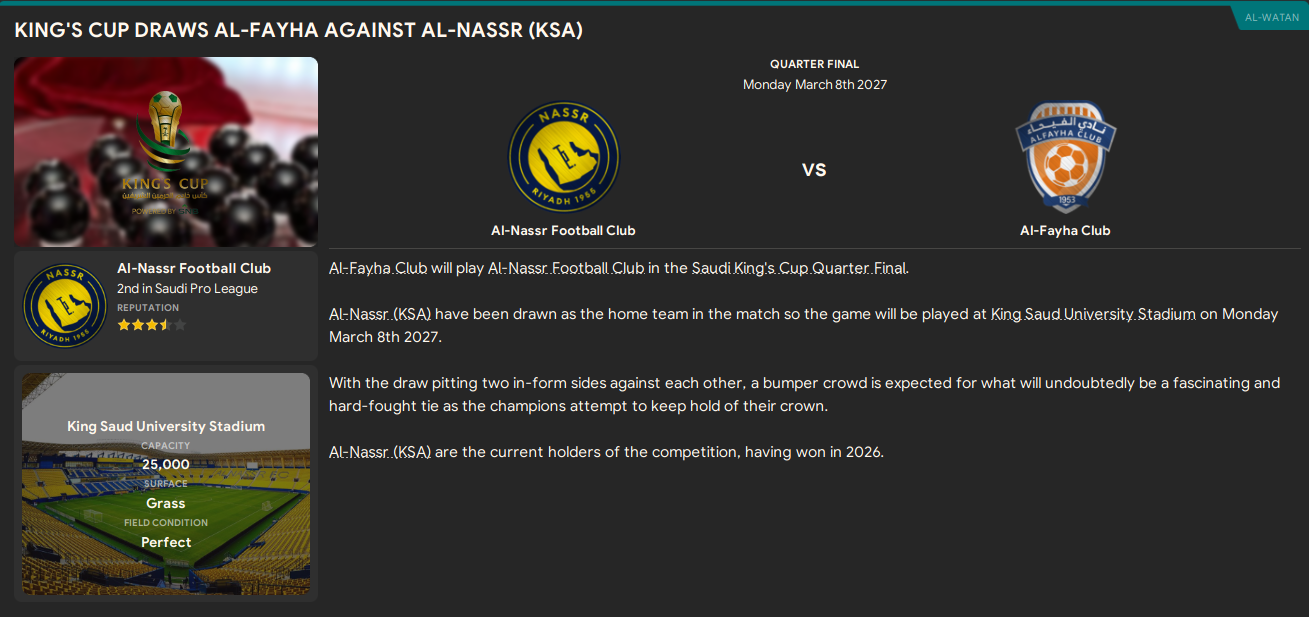Click the stadium name above the capacity figure
The image size is (1309, 617).
(166, 426)
